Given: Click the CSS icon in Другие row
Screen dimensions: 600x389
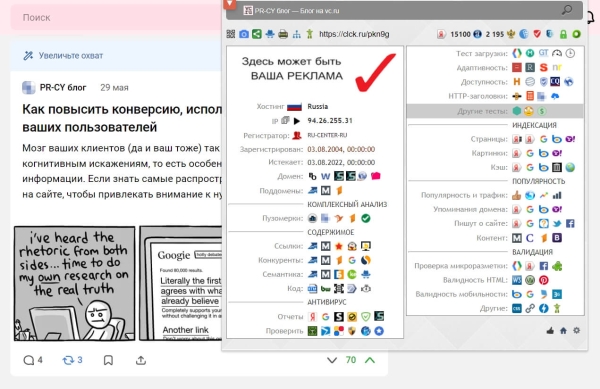Looking at the screenshot, I should tap(517, 308).
